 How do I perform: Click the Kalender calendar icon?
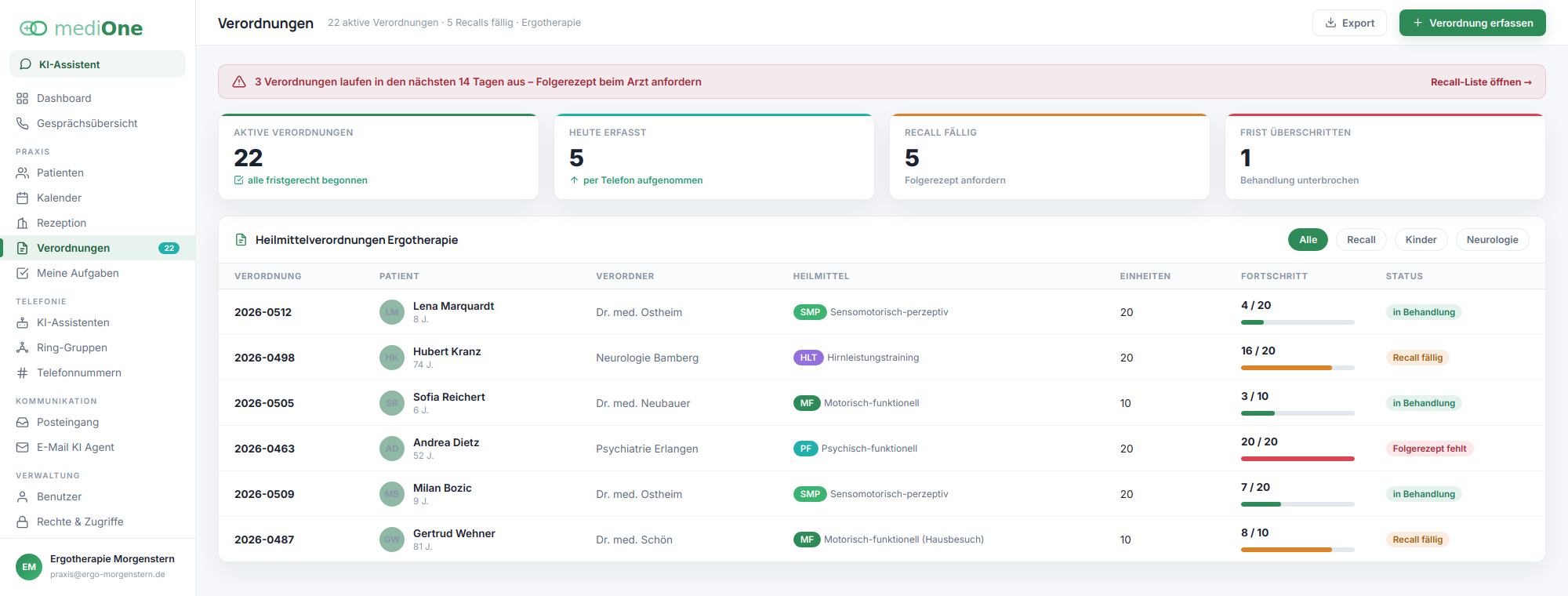pos(23,198)
